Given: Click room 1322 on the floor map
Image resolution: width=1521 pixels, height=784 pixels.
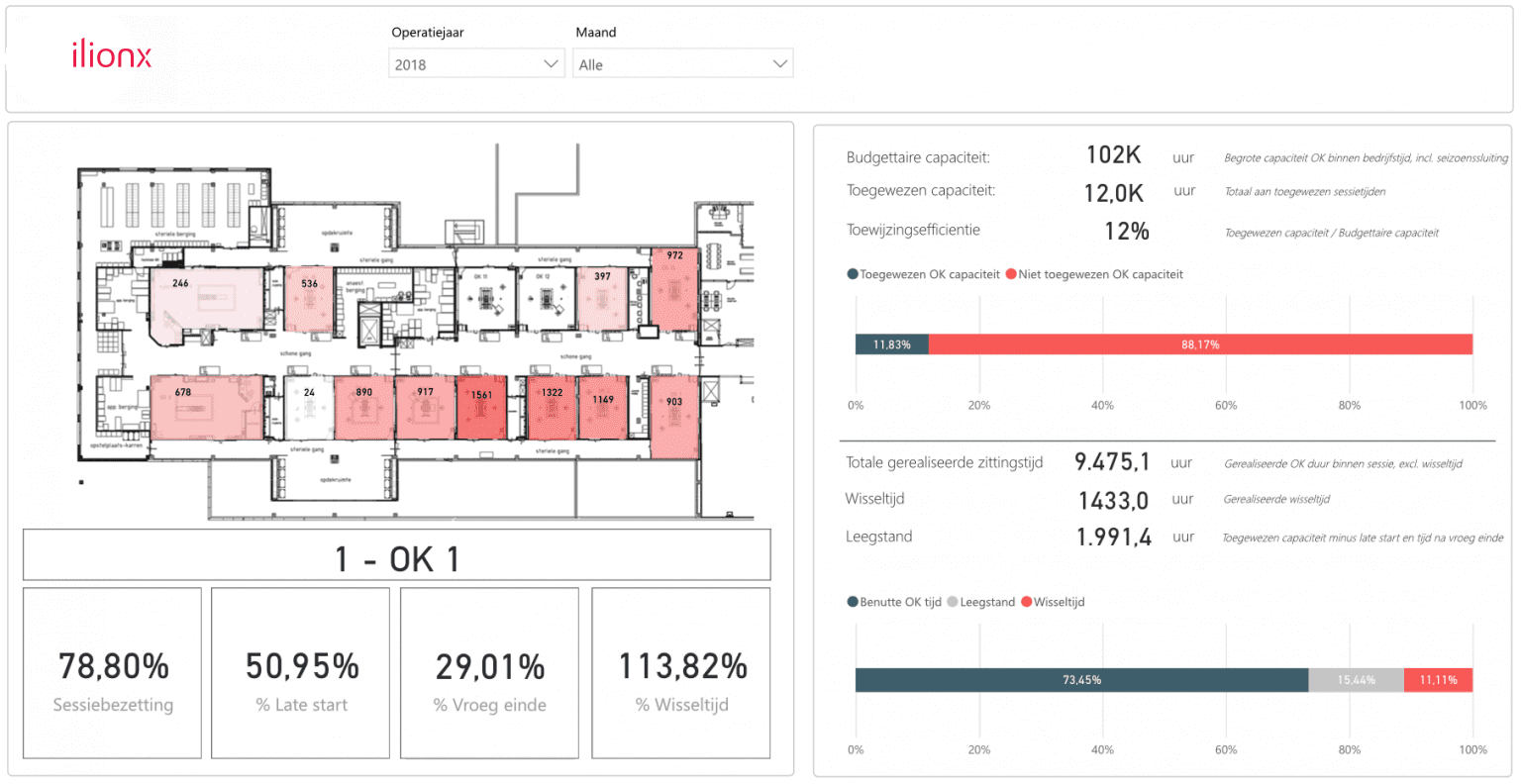Looking at the screenshot, I should point(552,408).
